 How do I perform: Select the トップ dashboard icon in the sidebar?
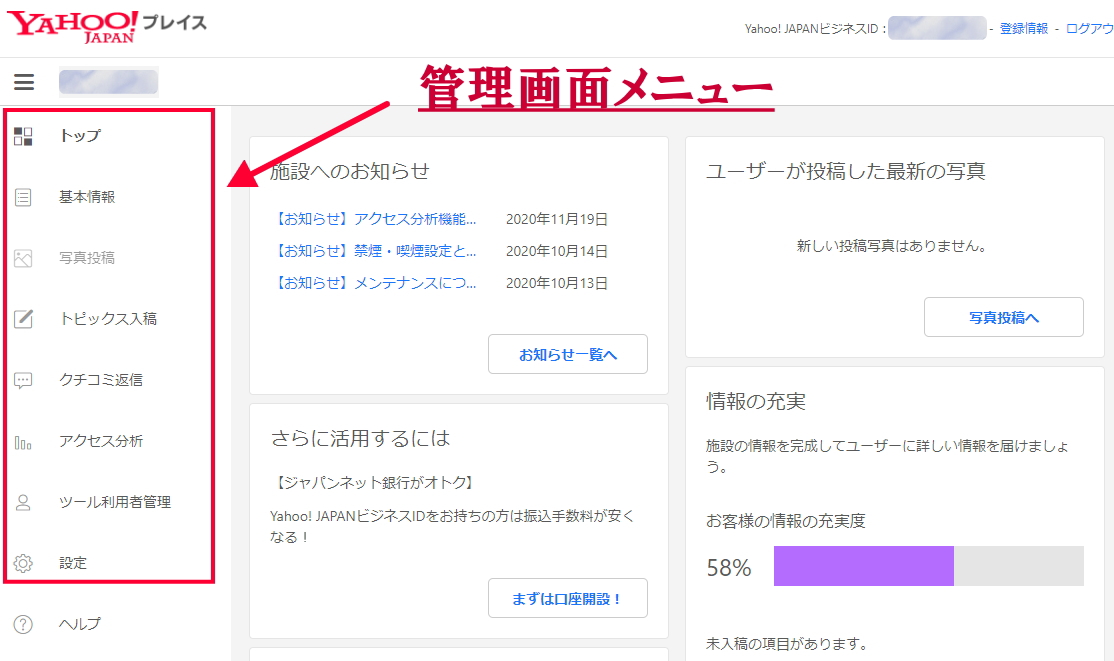(25, 135)
